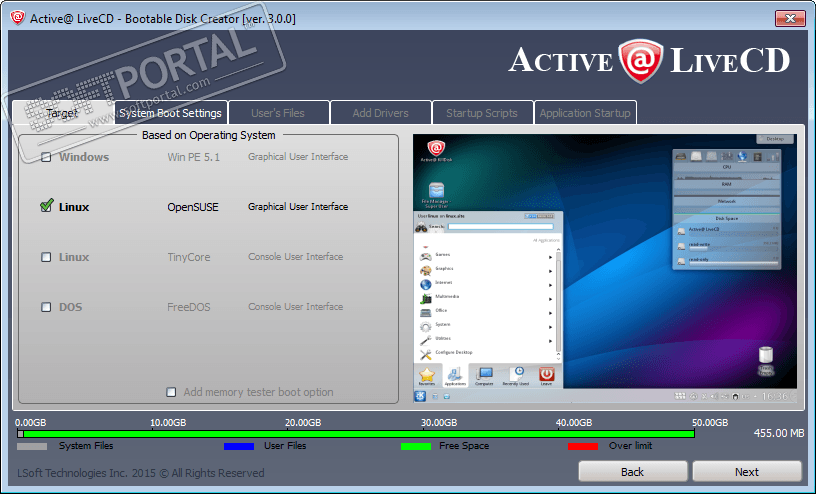Click the Active@ LiveCD title bar icon
The height and width of the screenshot is (494, 816).
[x=18, y=18]
